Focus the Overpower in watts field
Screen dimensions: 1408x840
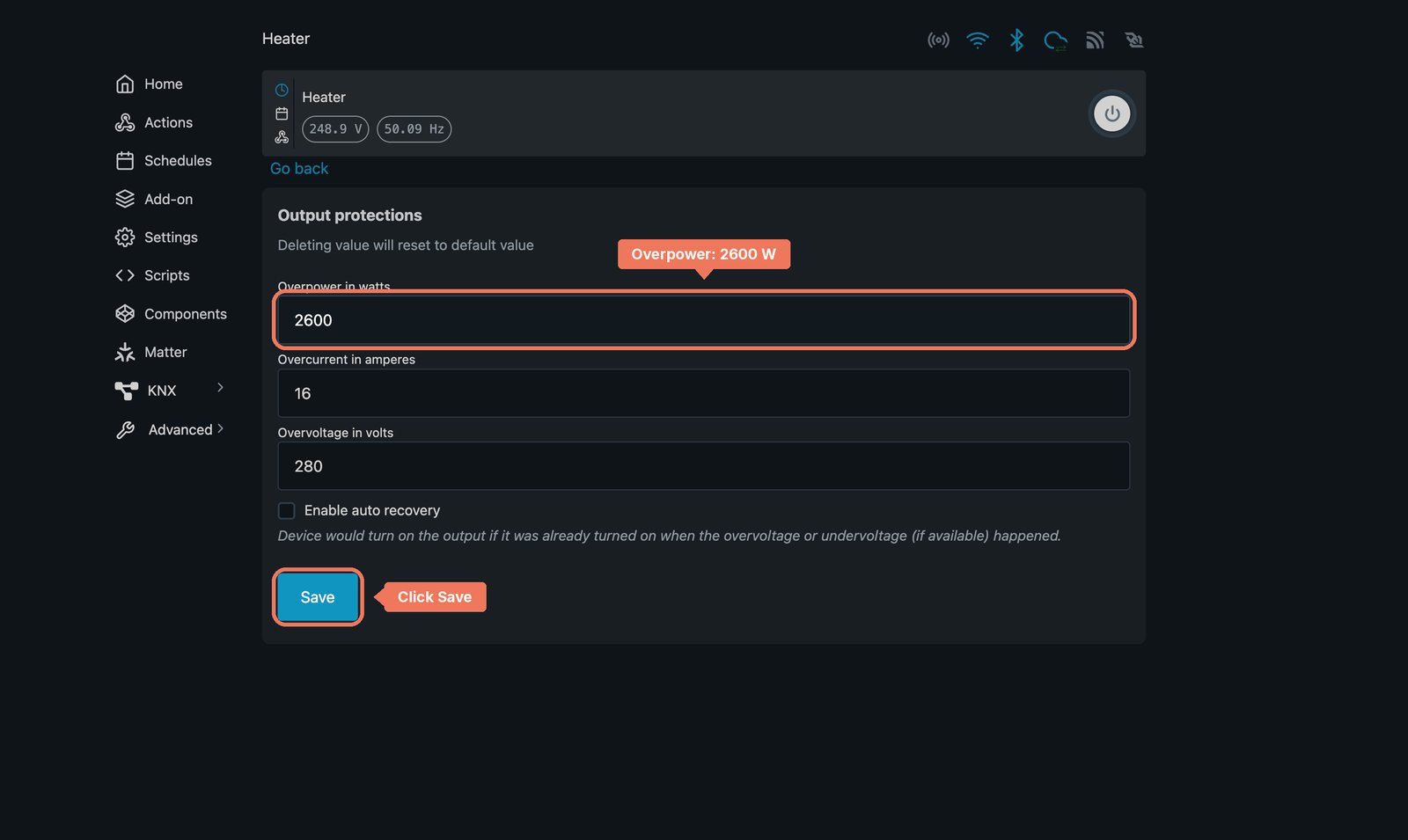click(x=704, y=319)
